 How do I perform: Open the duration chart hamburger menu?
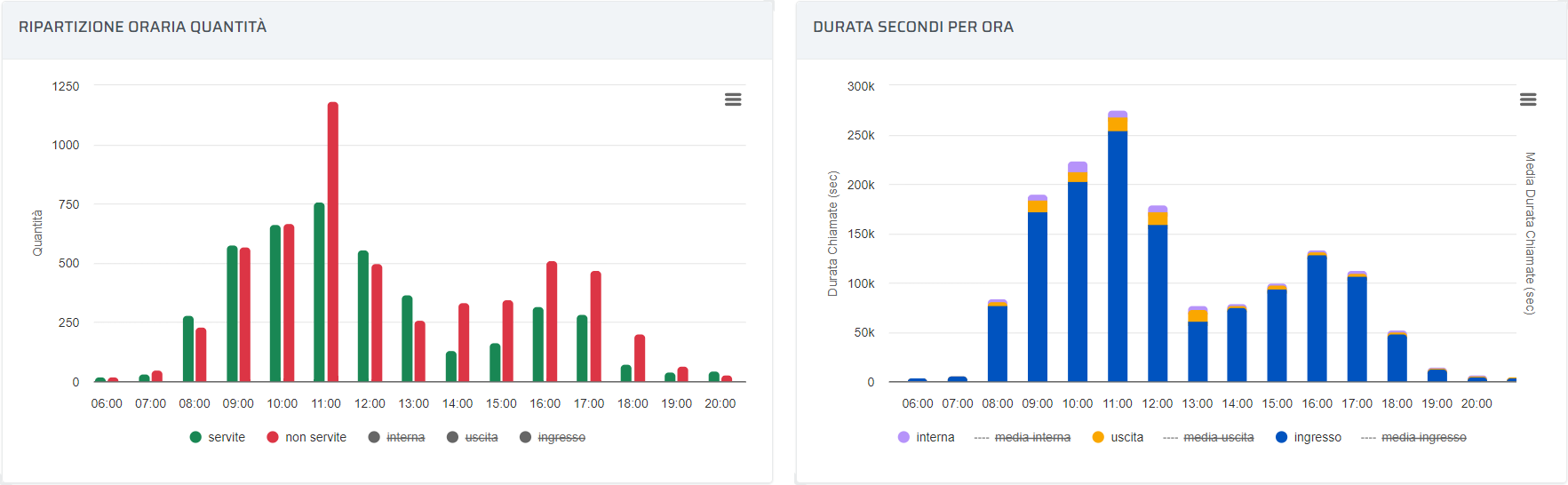(1527, 99)
